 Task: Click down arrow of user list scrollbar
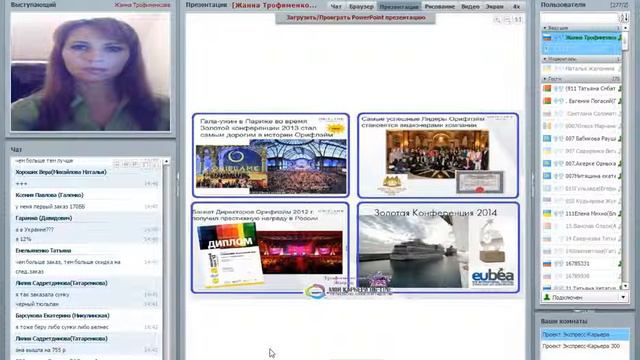point(625,286)
